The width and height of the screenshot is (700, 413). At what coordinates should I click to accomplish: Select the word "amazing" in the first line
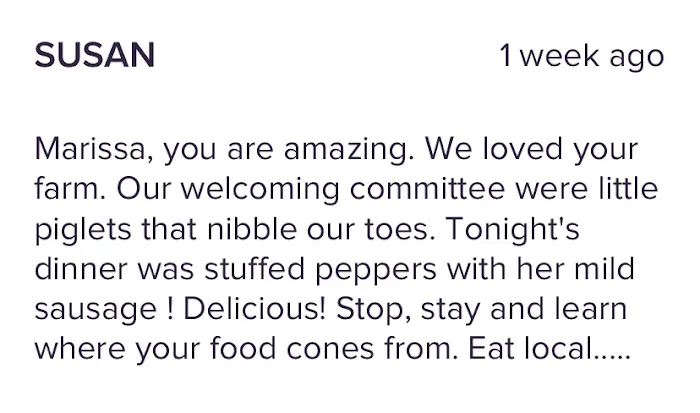point(344,151)
